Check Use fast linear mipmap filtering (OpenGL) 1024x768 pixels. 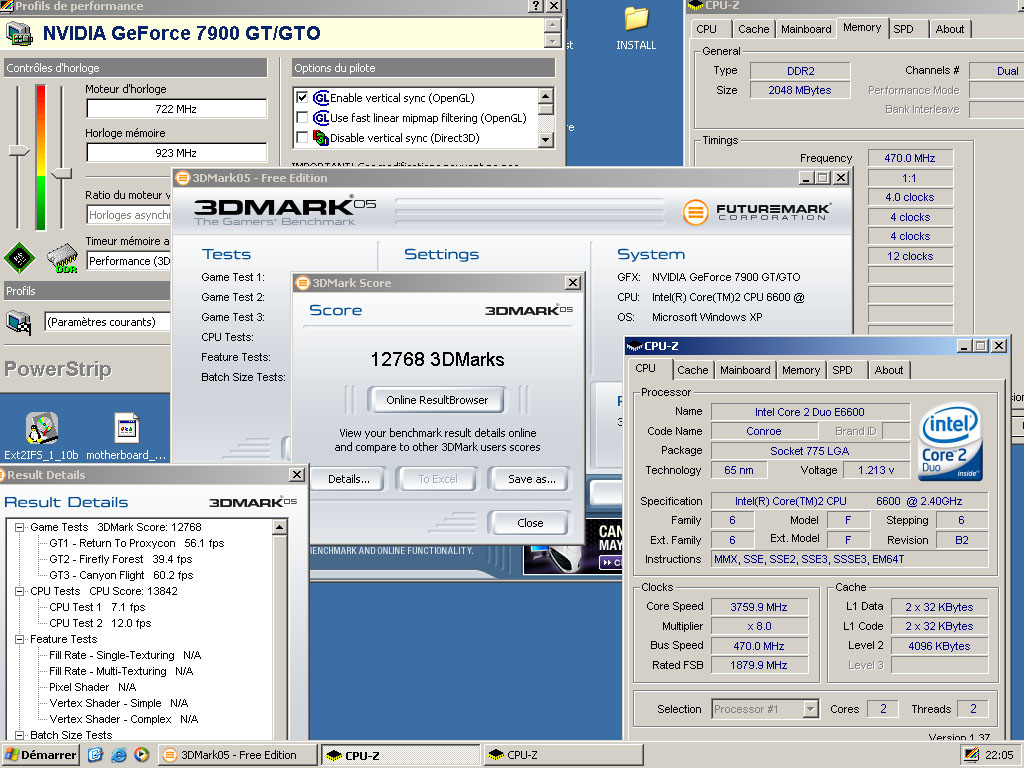pos(302,118)
